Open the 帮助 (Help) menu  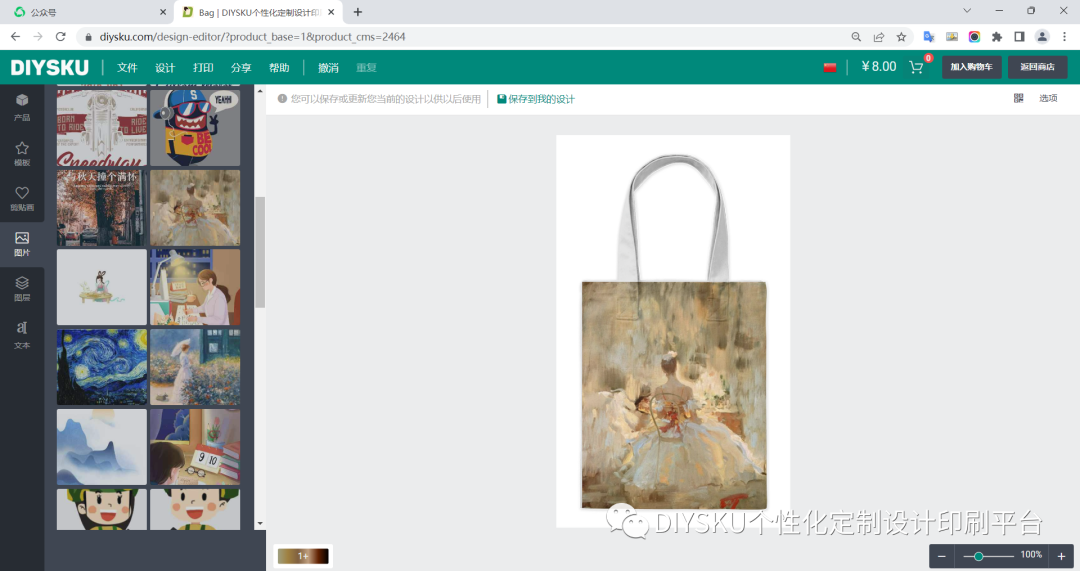[x=279, y=68]
